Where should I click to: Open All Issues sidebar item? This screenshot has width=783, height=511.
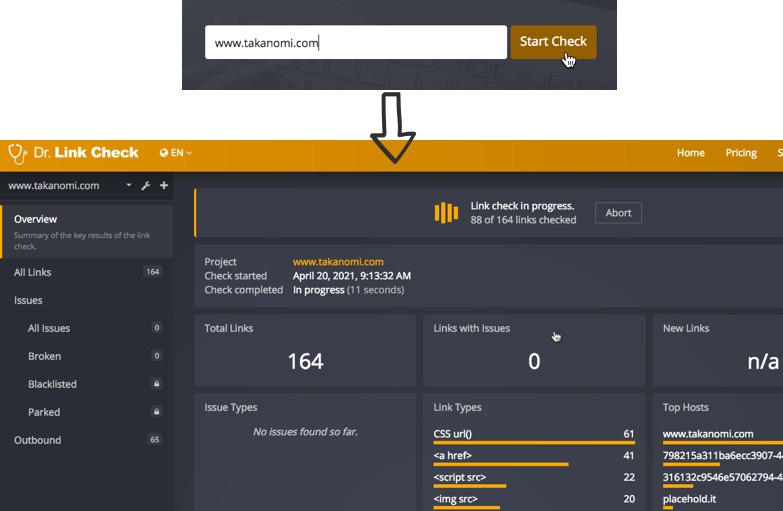click(x=87, y=328)
